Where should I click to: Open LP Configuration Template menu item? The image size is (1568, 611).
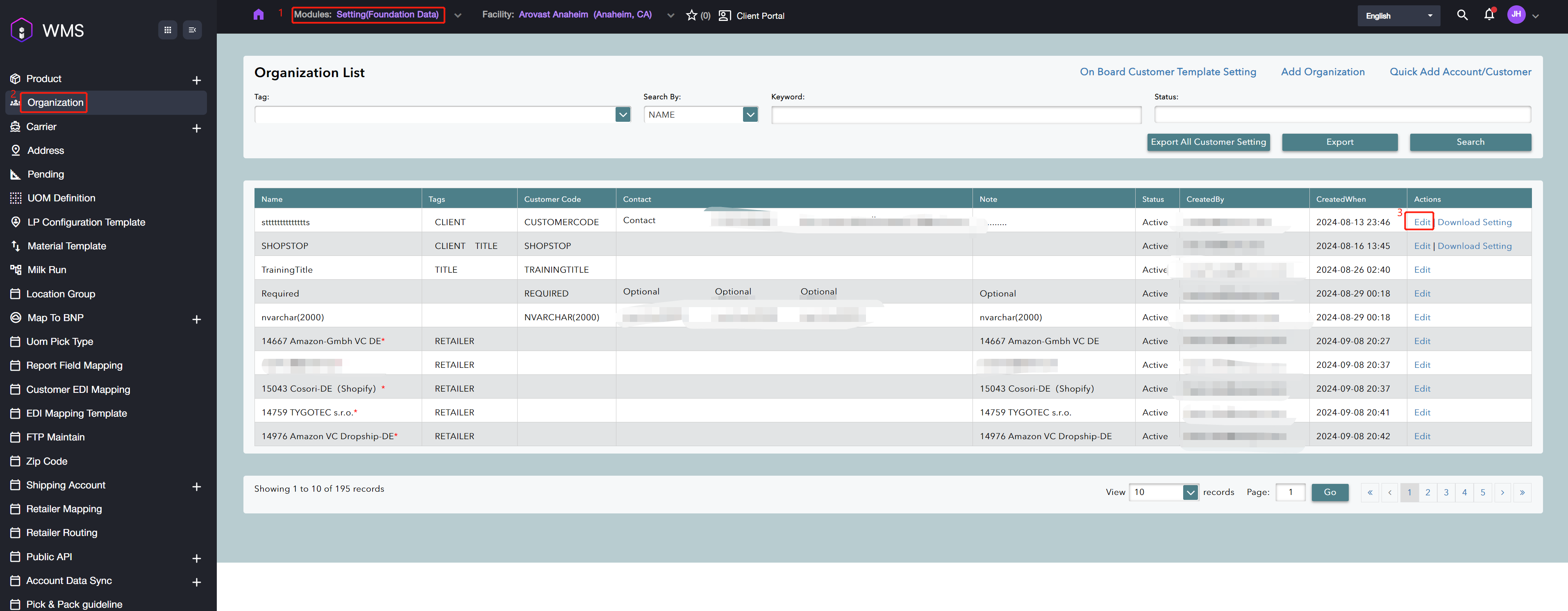tap(86, 222)
